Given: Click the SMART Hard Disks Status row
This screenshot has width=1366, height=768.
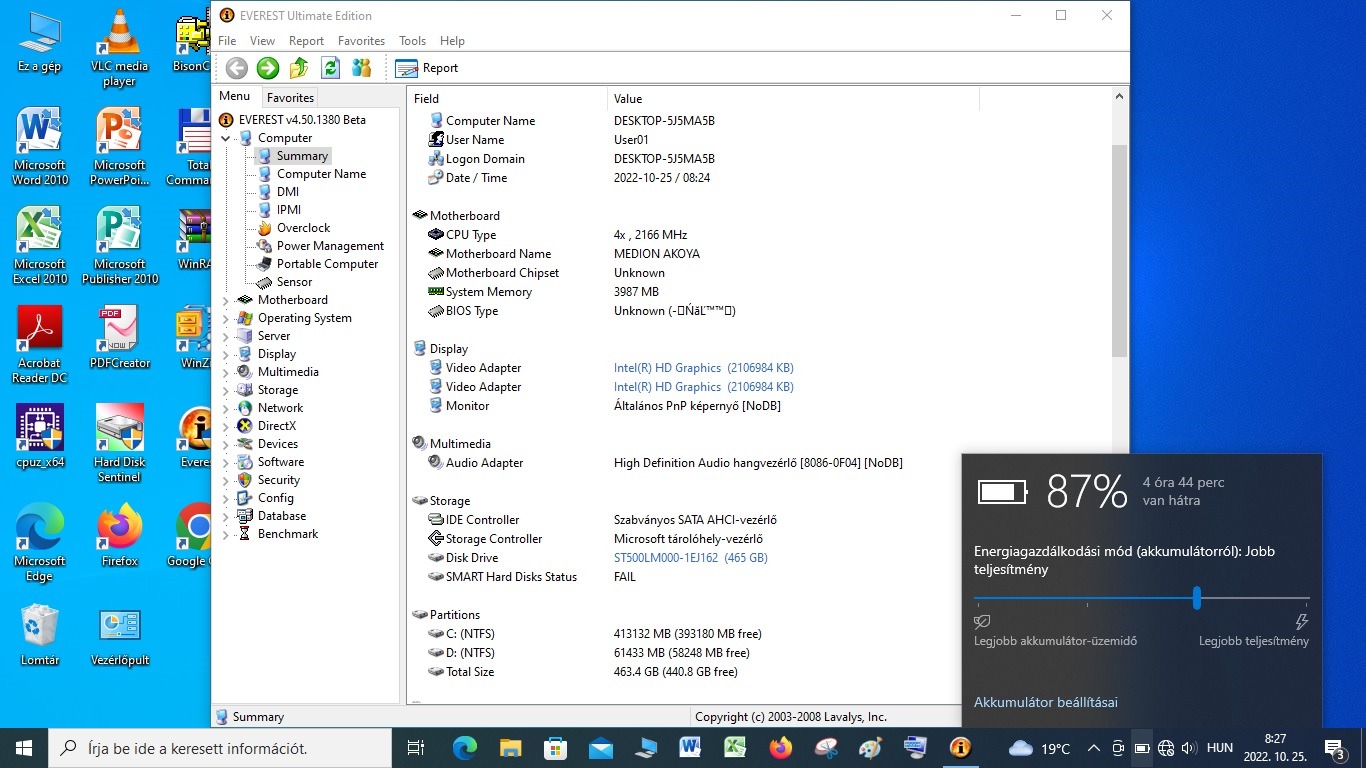Looking at the screenshot, I should (760, 577).
